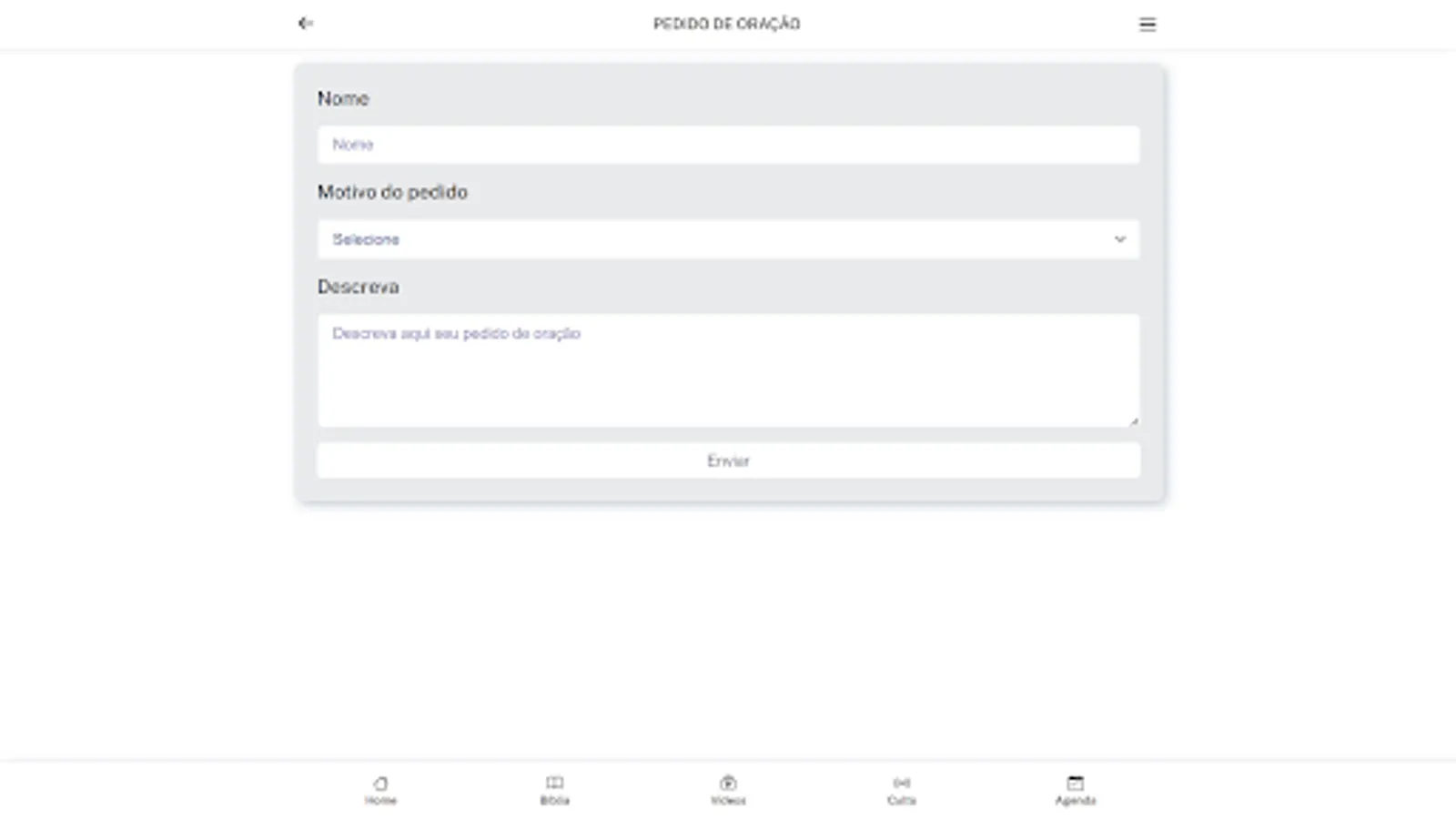This screenshot has height=819, width=1456.
Task: Switch to the Culto tab label
Action: [x=902, y=801]
